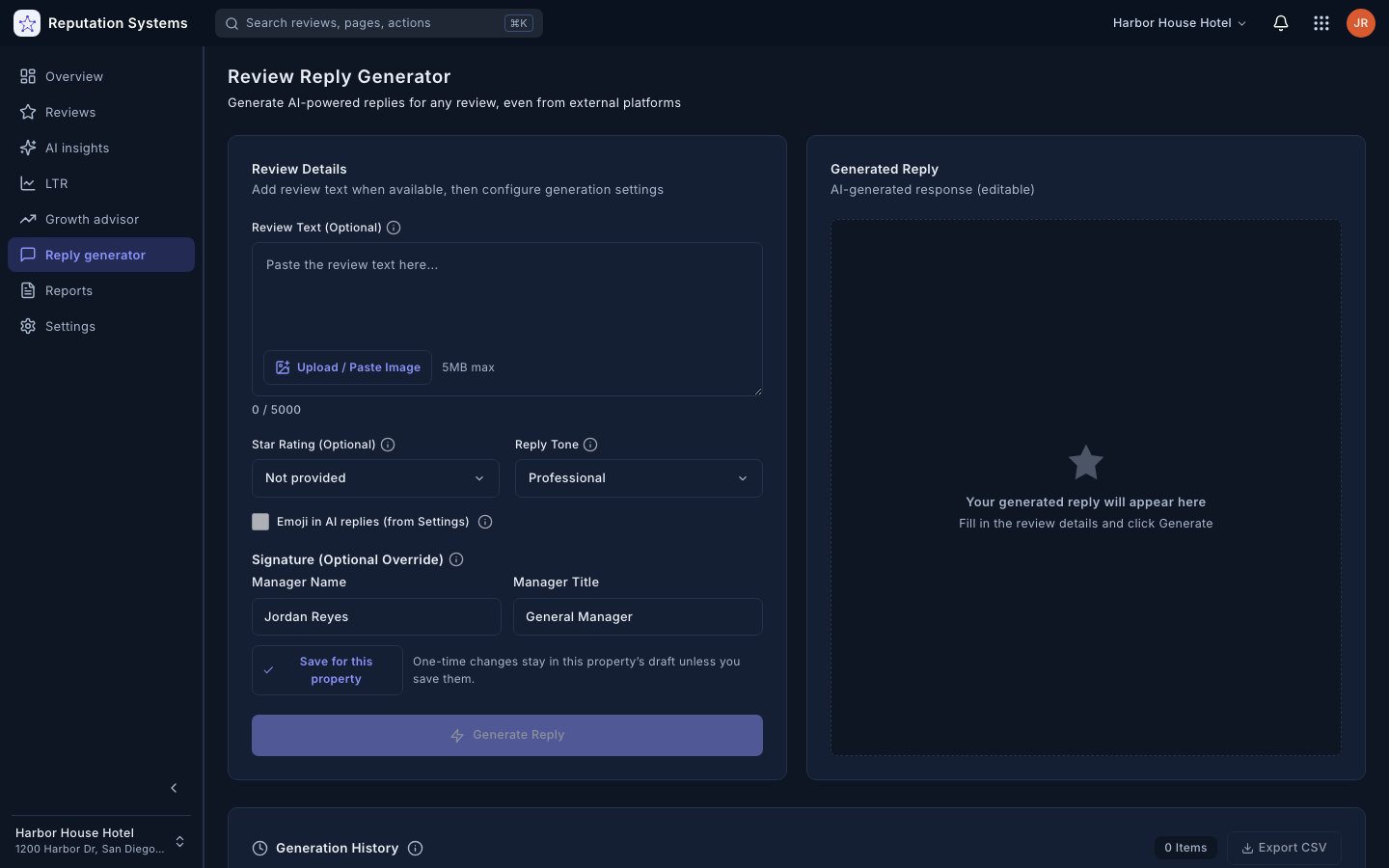Open the Reviews section

pyautogui.click(x=101, y=112)
